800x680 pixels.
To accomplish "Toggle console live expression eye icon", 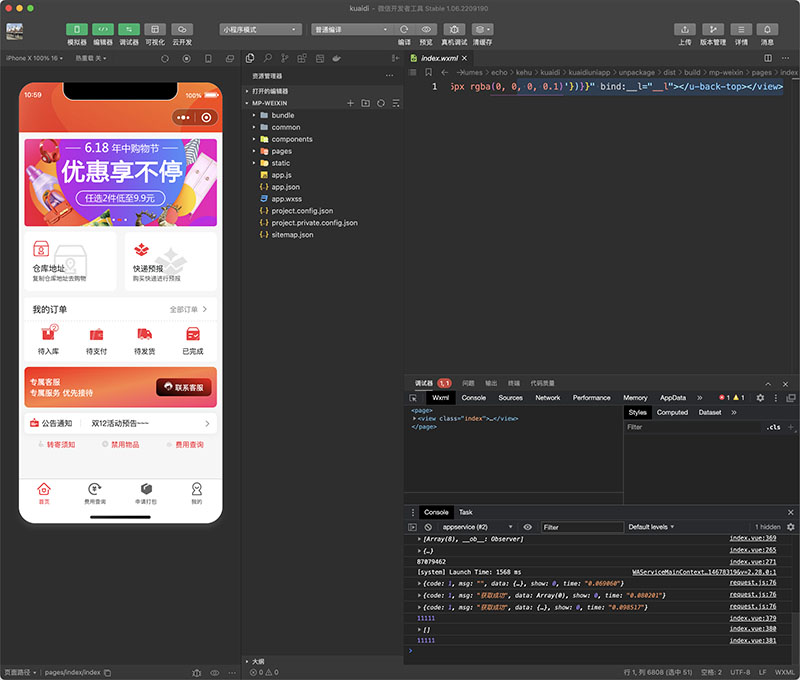I will coord(528,527).
